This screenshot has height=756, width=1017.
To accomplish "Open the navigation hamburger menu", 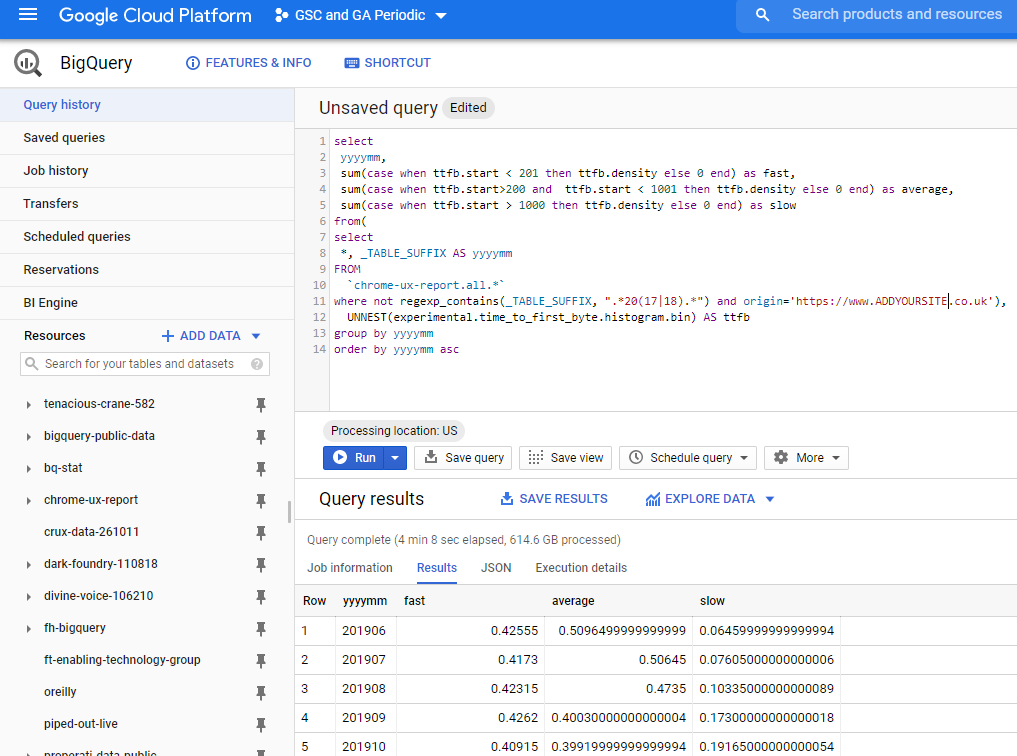I will pos(27,15).
